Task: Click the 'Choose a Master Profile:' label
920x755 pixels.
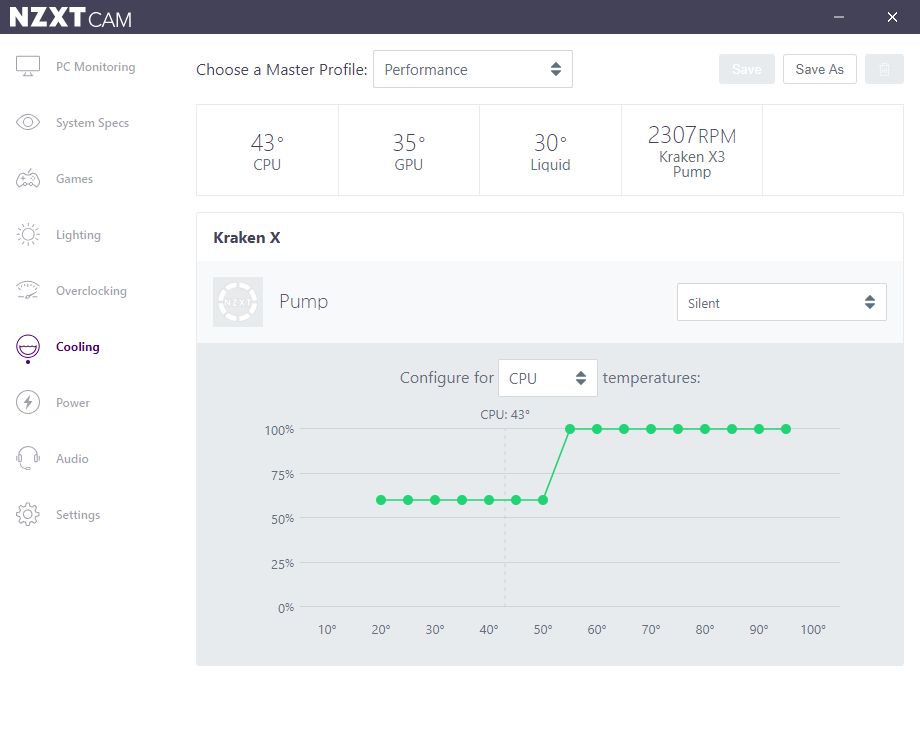Action: [x=282, y=69]
